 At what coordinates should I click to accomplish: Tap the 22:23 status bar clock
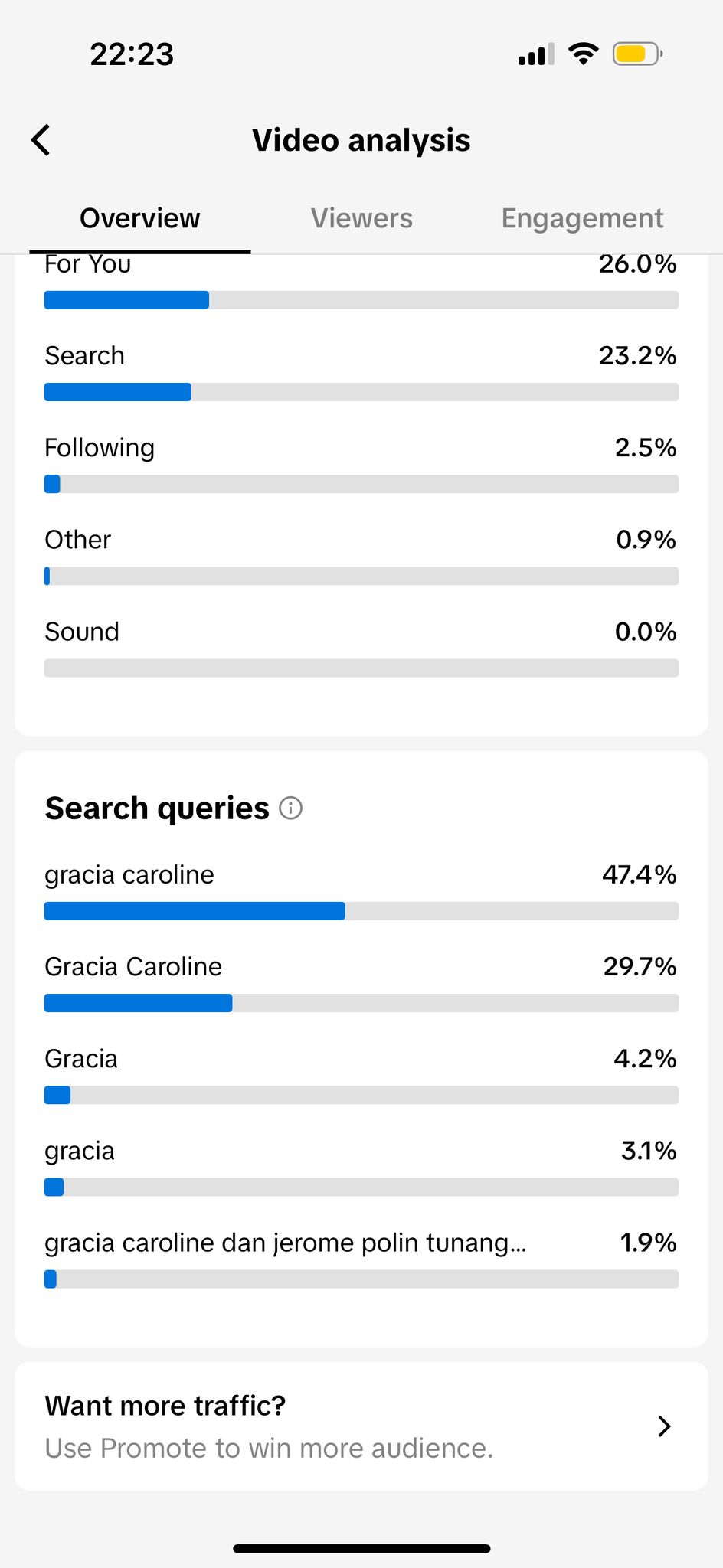[132, 54]
